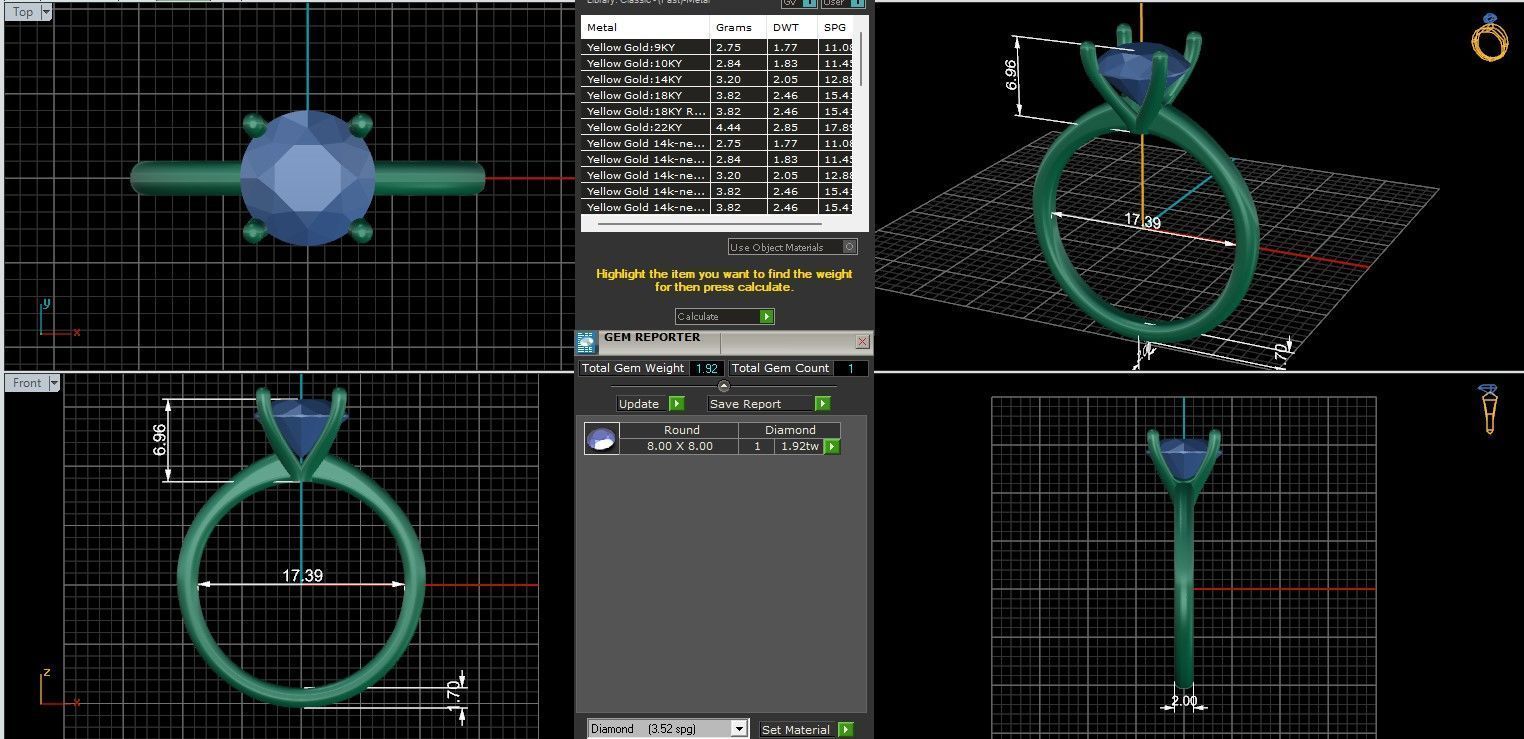Click the Grams column header
Viewport: 1524px width, 739px height.
pyautogui.click(x=739, y=28)
